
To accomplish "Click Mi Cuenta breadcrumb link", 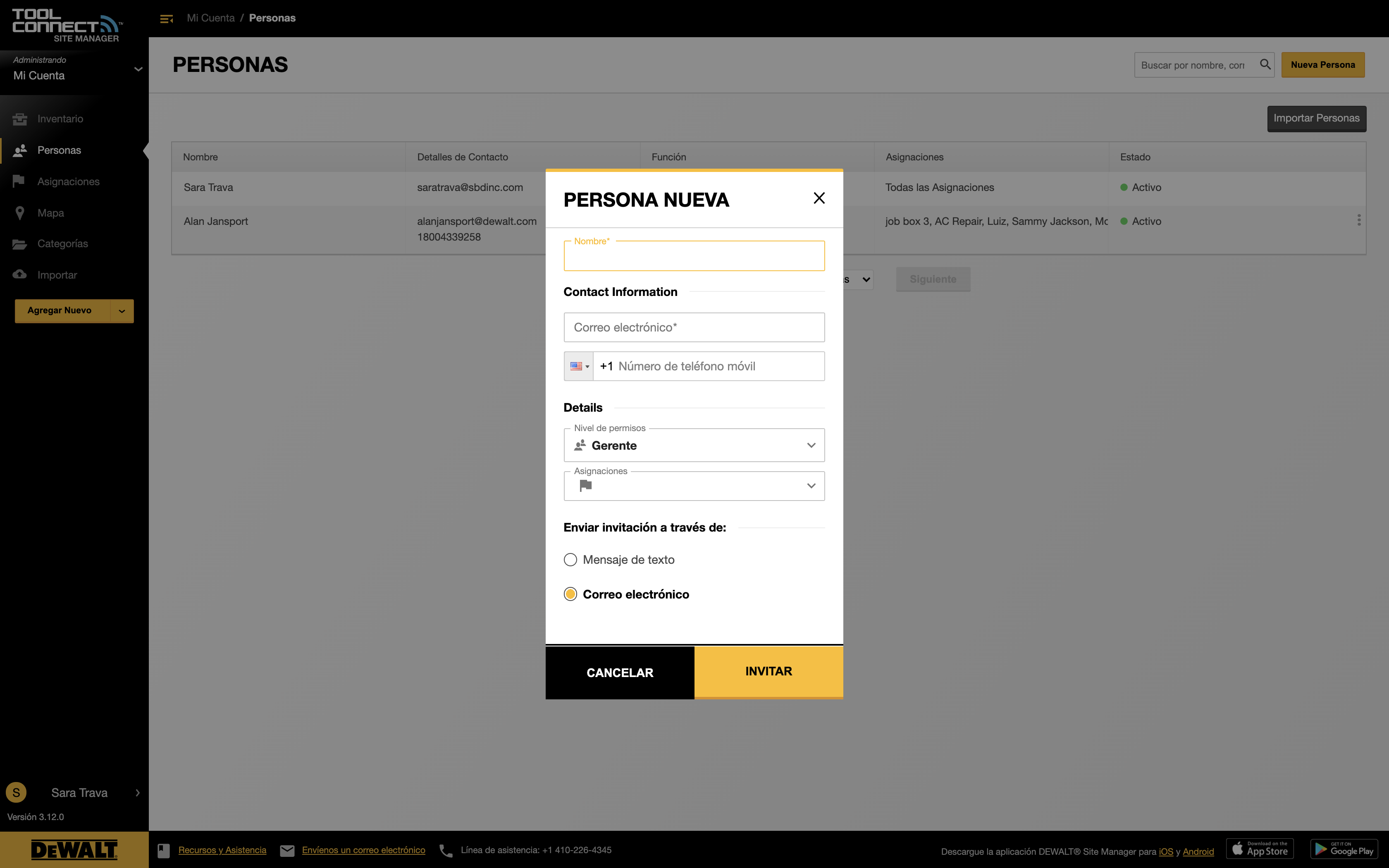I will point(211,18).
